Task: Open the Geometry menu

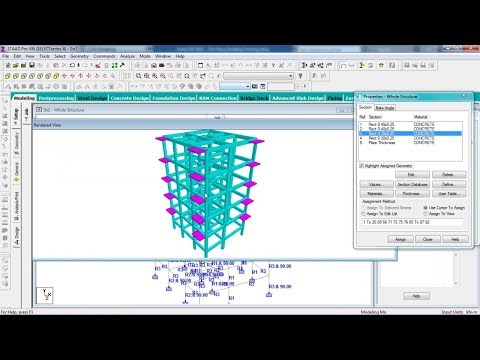Action: (x=79, y=56)
